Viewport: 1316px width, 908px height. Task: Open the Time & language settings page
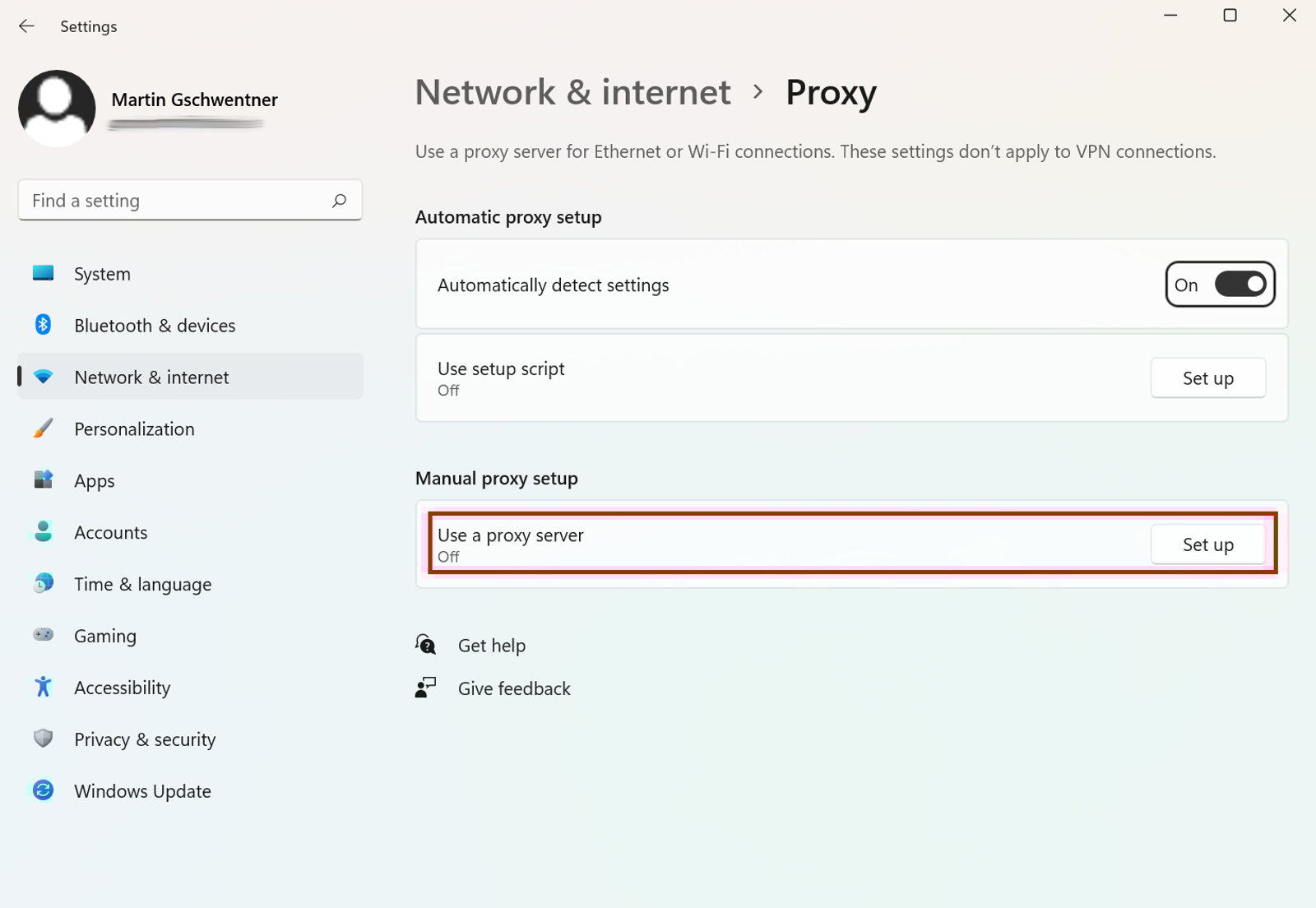142,584
